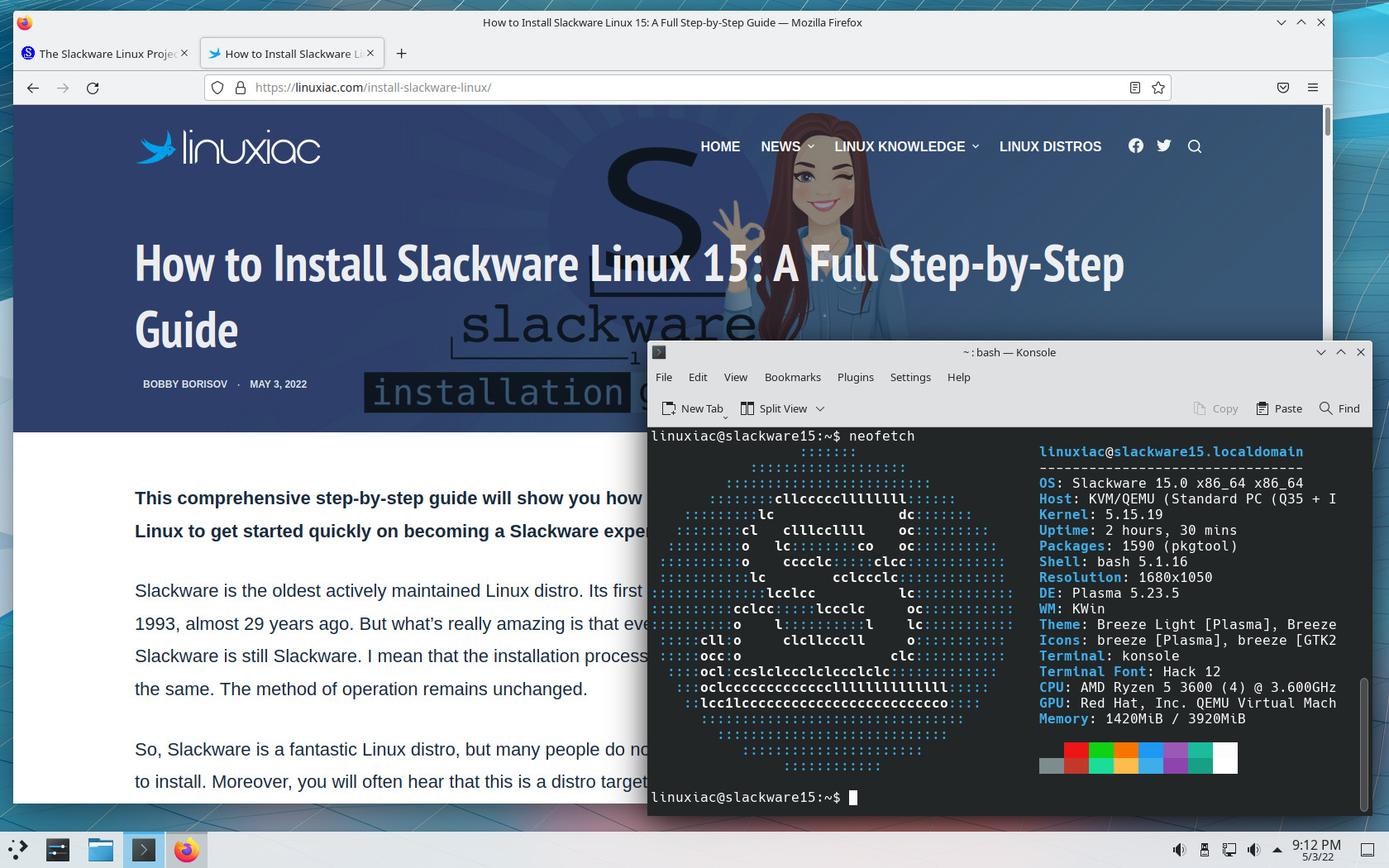Open Konsole Help menu
Image resolution: width=1389 pixels, height=868 pixels.
pyautogui.click(x=959, y=377)
